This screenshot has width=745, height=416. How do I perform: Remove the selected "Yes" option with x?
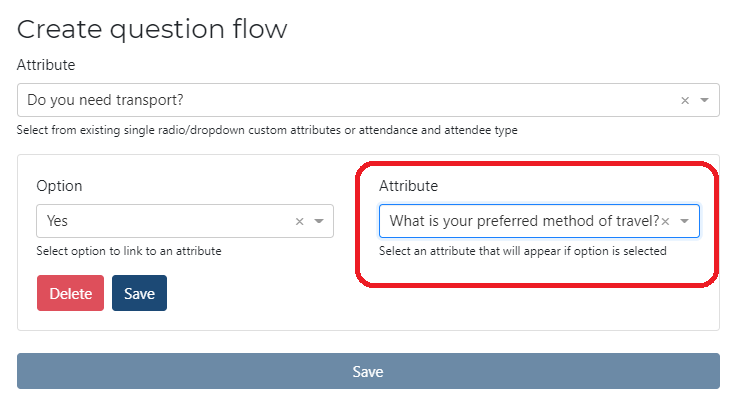[299, 221]
